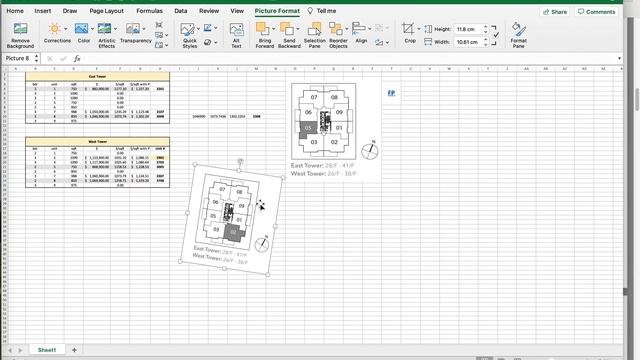Click the Height value field
Viewport: 640px width, 360px height.
pyautogui.click(x=468, y=29)
